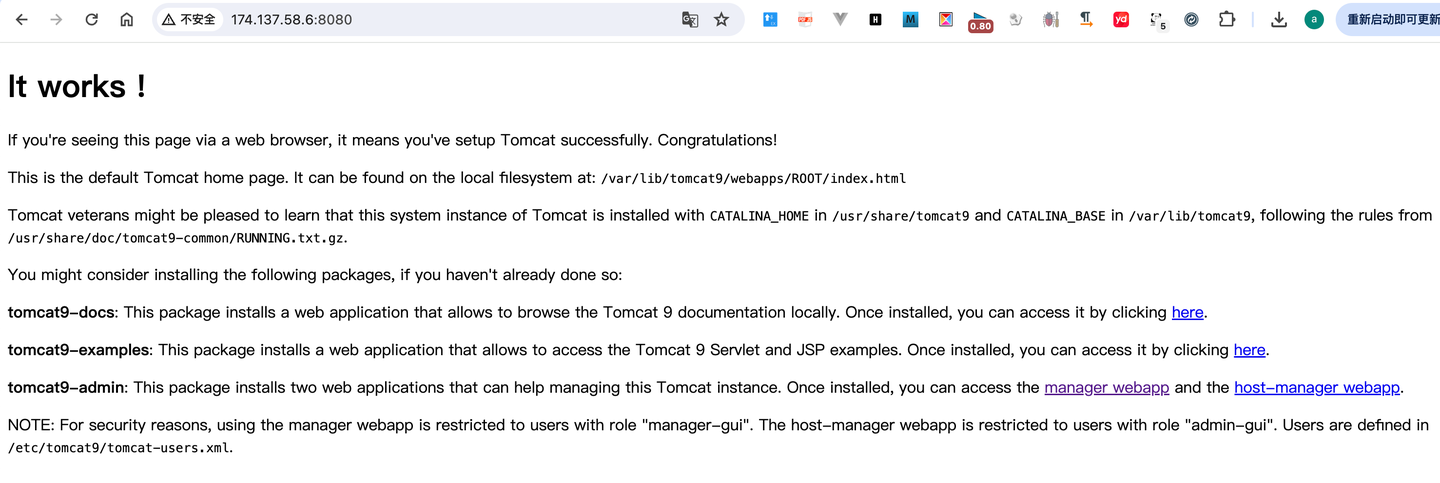Click the browser back arrow

(x=22, y=19)
